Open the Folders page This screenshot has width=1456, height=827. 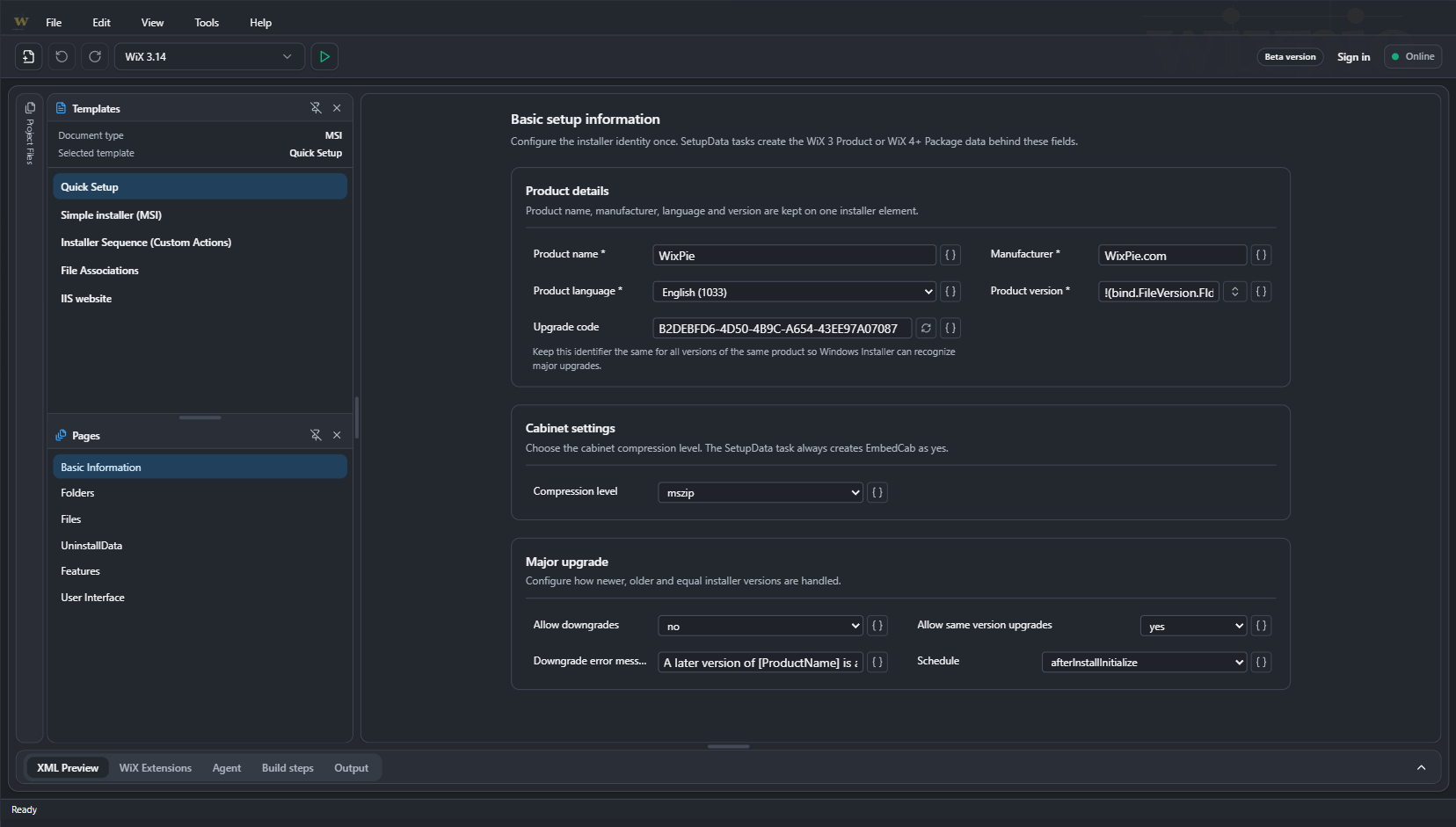[x=200, y=493]
